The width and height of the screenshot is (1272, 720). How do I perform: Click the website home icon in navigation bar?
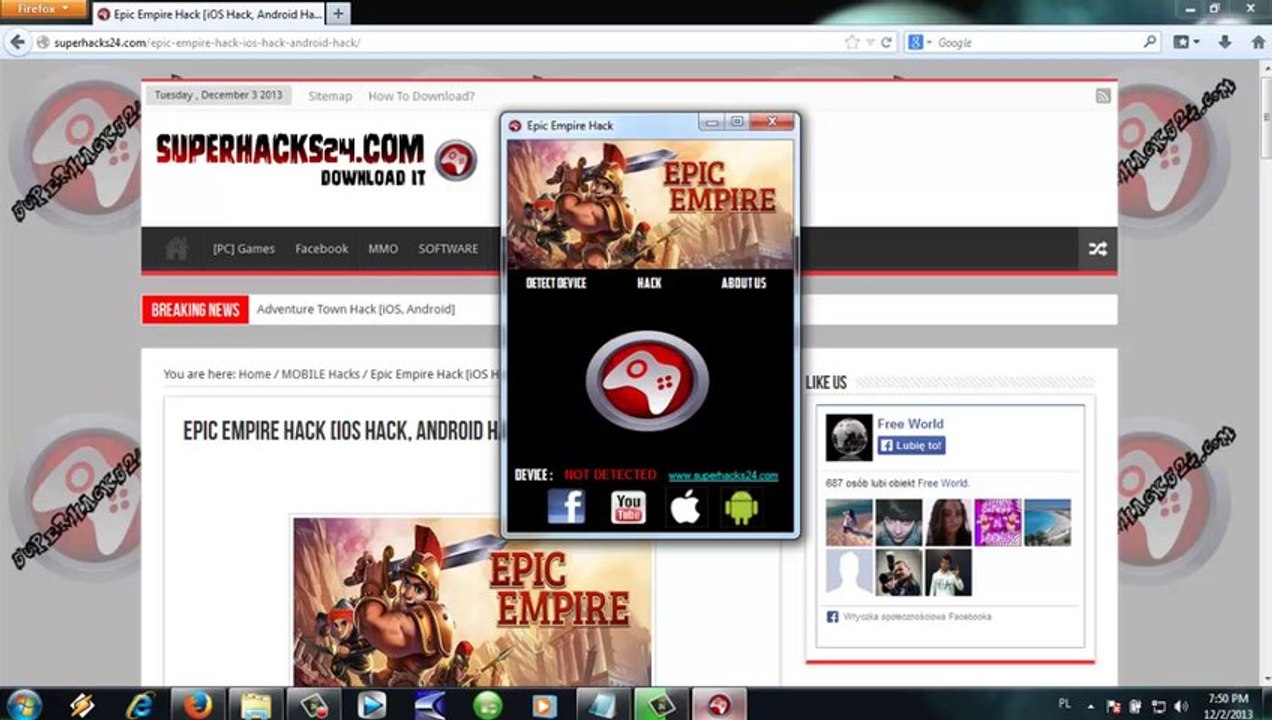pyautogui.click(x=177, y=248)
